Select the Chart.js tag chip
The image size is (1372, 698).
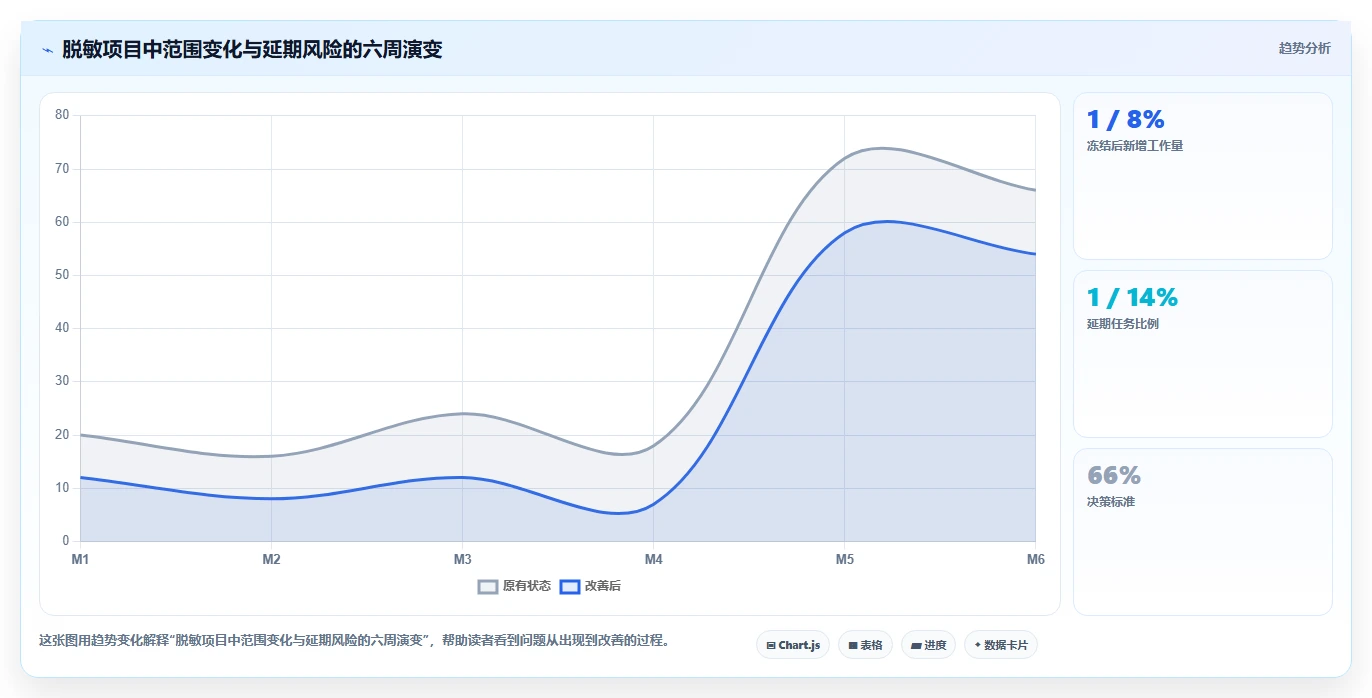coord(793,645)
